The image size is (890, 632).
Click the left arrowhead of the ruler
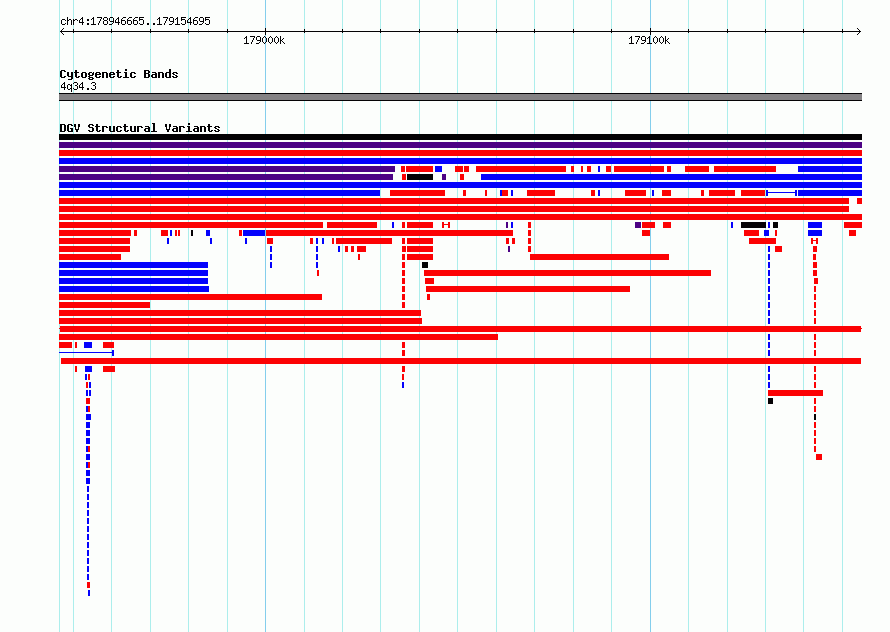(x=62, y=31)
